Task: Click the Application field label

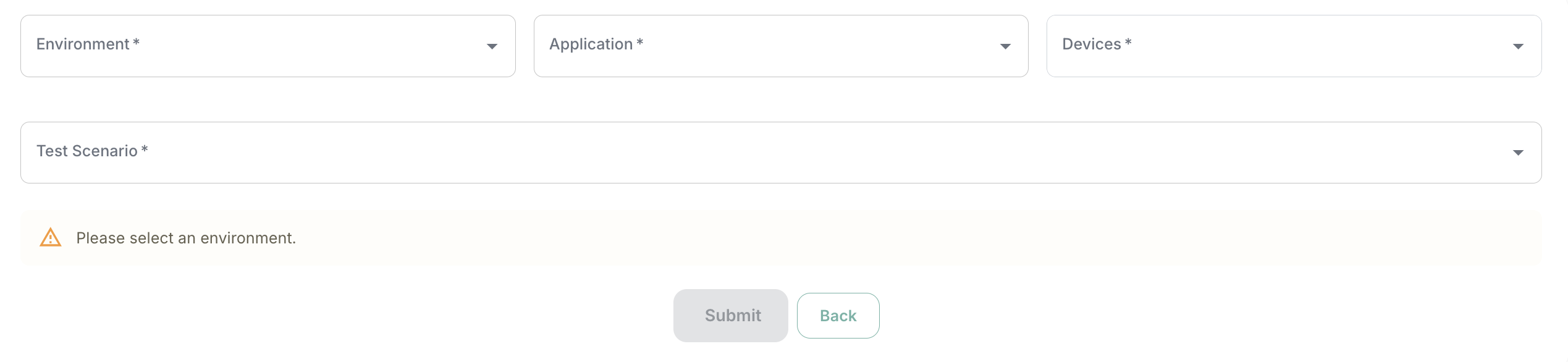Action: point(591,44)
